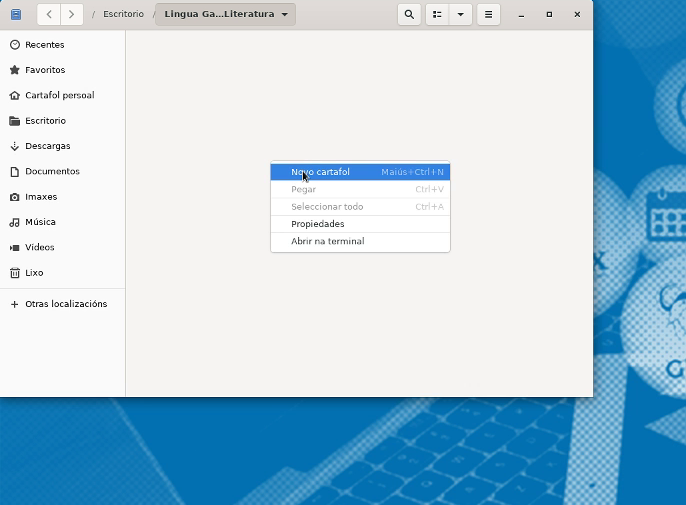Open the Lixo trash location
The width and height of the screenshot is (686, 505).
34,273
